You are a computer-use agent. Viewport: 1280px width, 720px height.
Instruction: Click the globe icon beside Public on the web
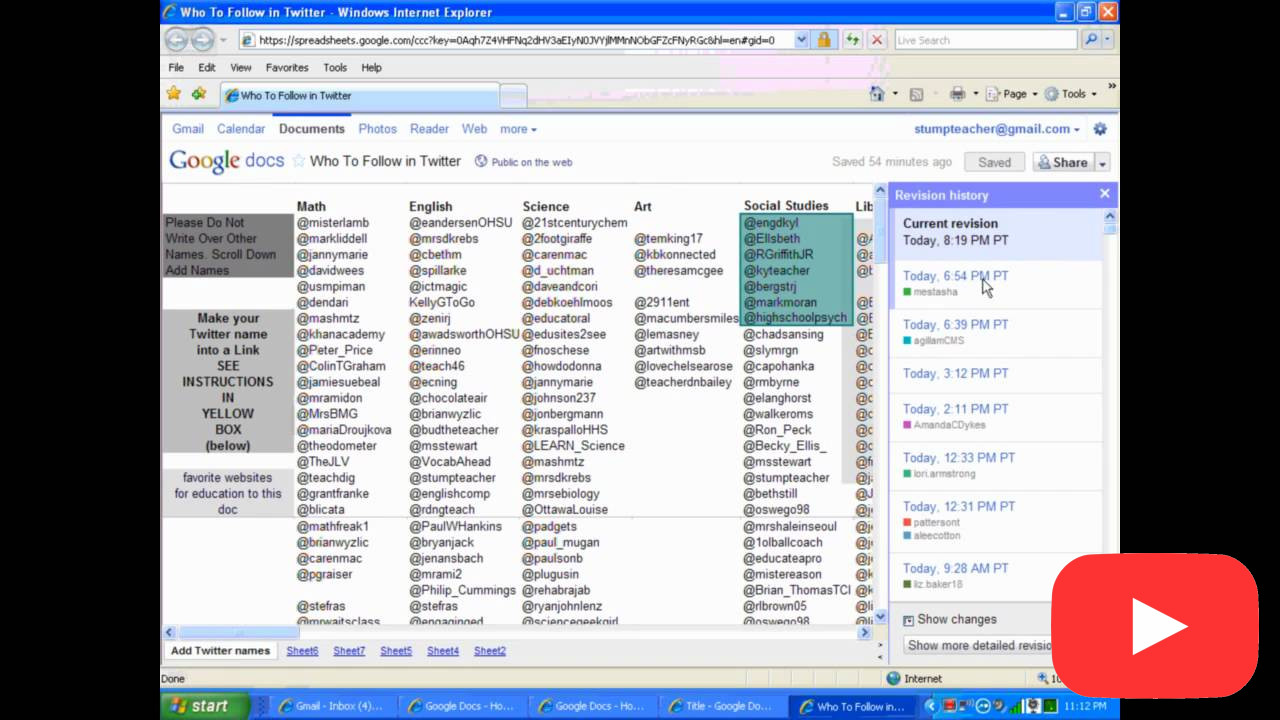tap(481, 161)
